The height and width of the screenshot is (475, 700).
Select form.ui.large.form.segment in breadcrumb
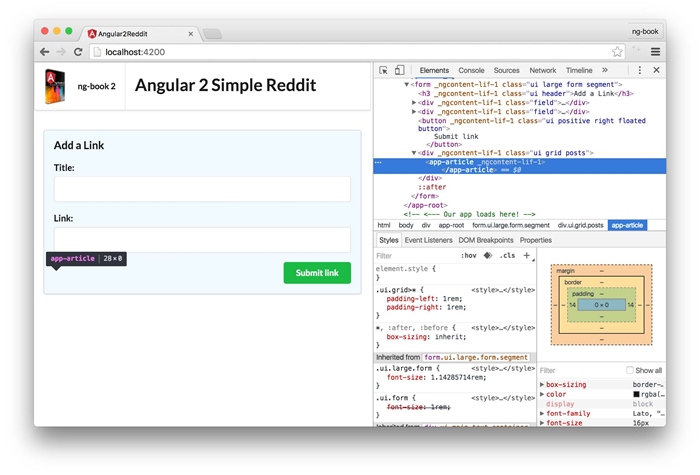(x=511, y=225)
